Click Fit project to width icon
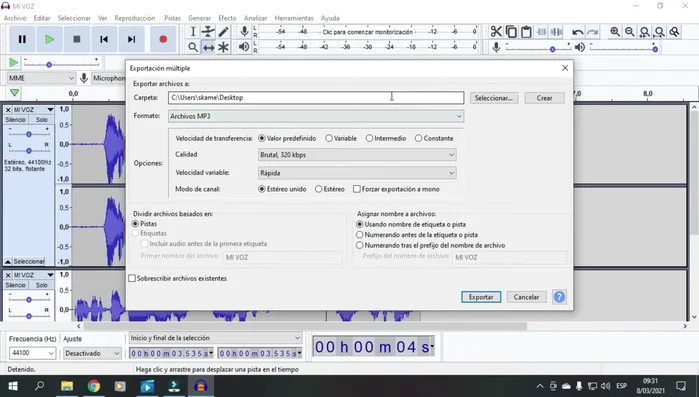The image size is (699, 397). point(659,32)
